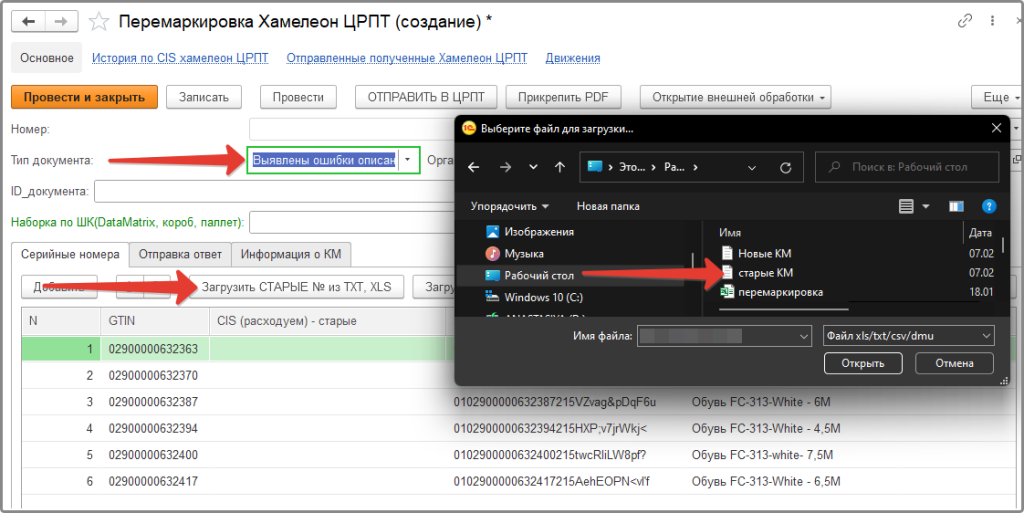Click the back navigation arrow in 1C
Image resolution: width=1024 pixels, height=513 pixels.
tap(29, 22)
